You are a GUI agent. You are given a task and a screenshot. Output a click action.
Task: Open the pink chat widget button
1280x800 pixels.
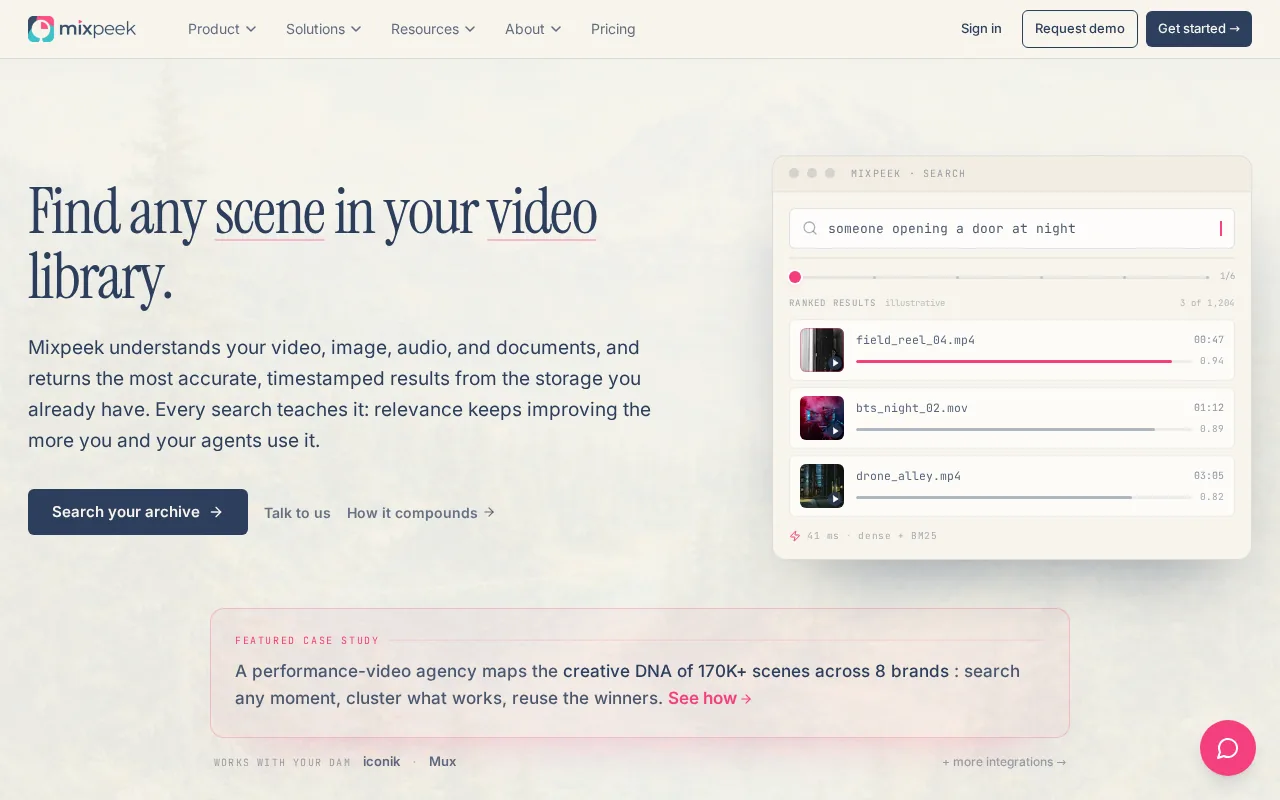(x=1228, y=748)
